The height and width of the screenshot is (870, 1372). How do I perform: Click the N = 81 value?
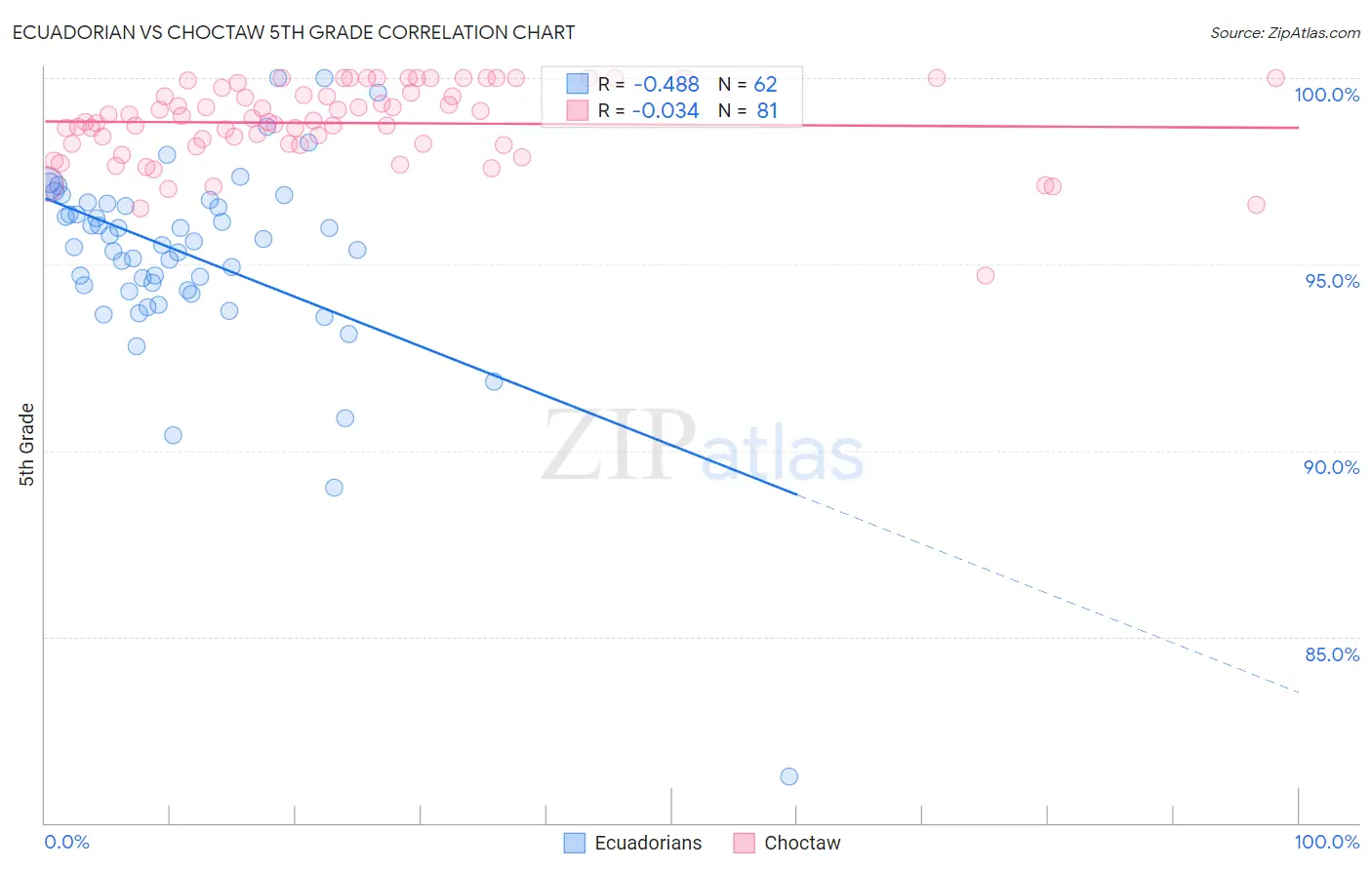pos(747,110)
